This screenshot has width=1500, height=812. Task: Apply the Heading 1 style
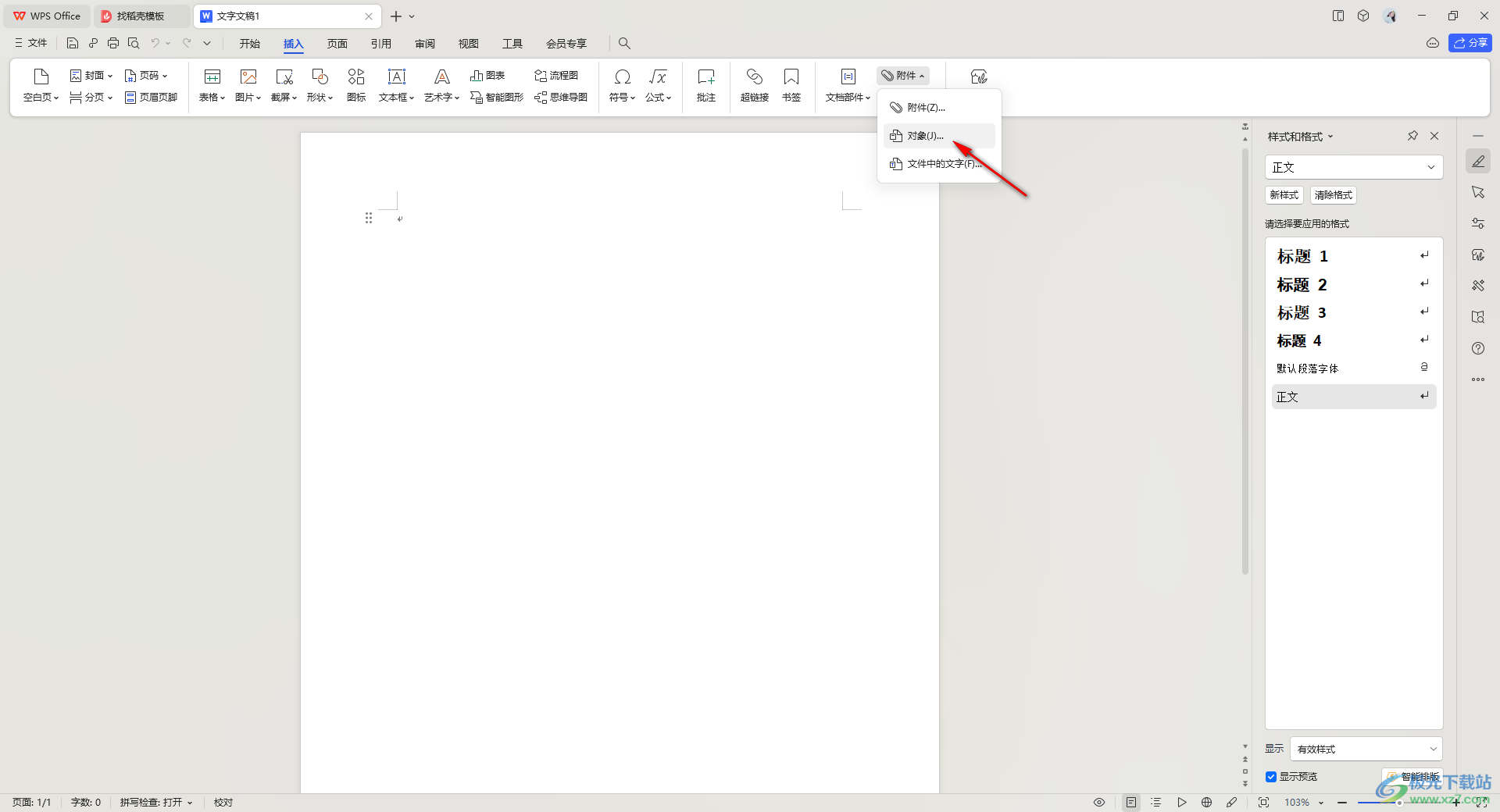click(1354, 256)
